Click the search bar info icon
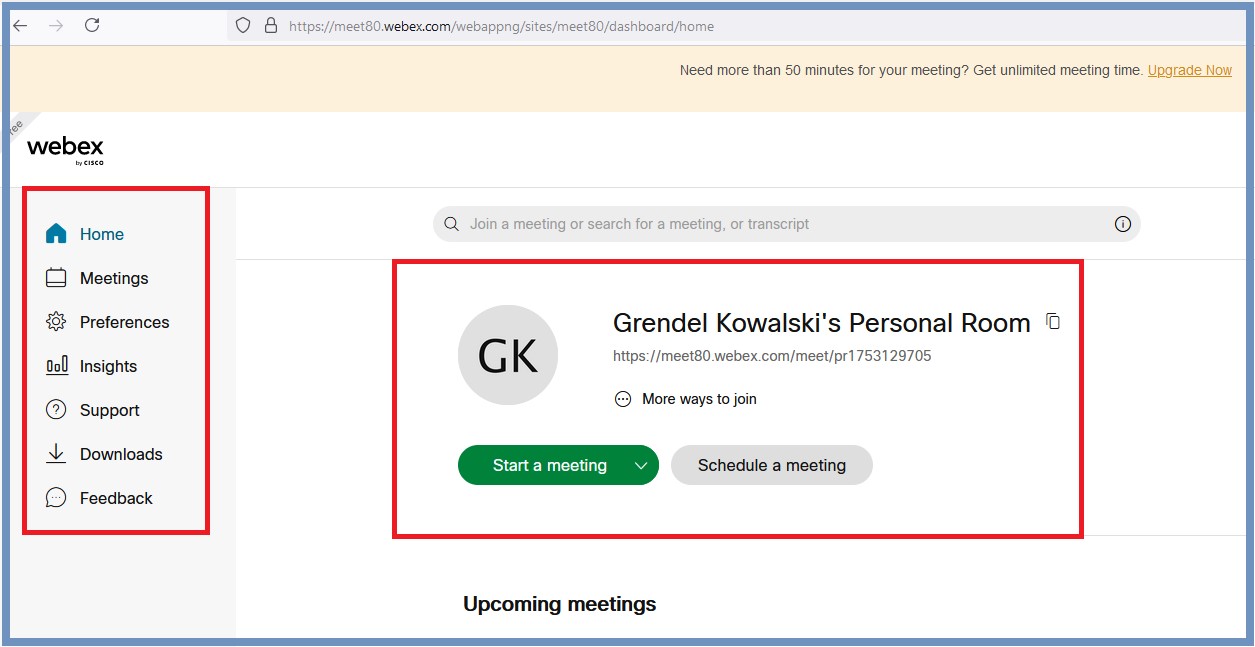Viewport: 1255px width, 647px height. [x=1122, y=224]
